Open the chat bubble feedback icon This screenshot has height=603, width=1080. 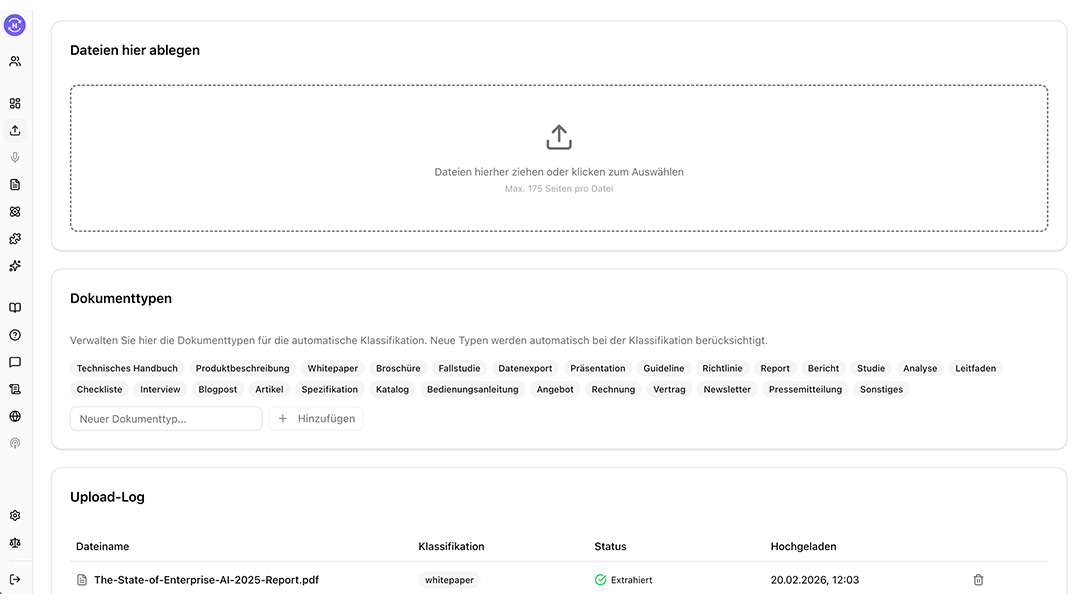14,361
